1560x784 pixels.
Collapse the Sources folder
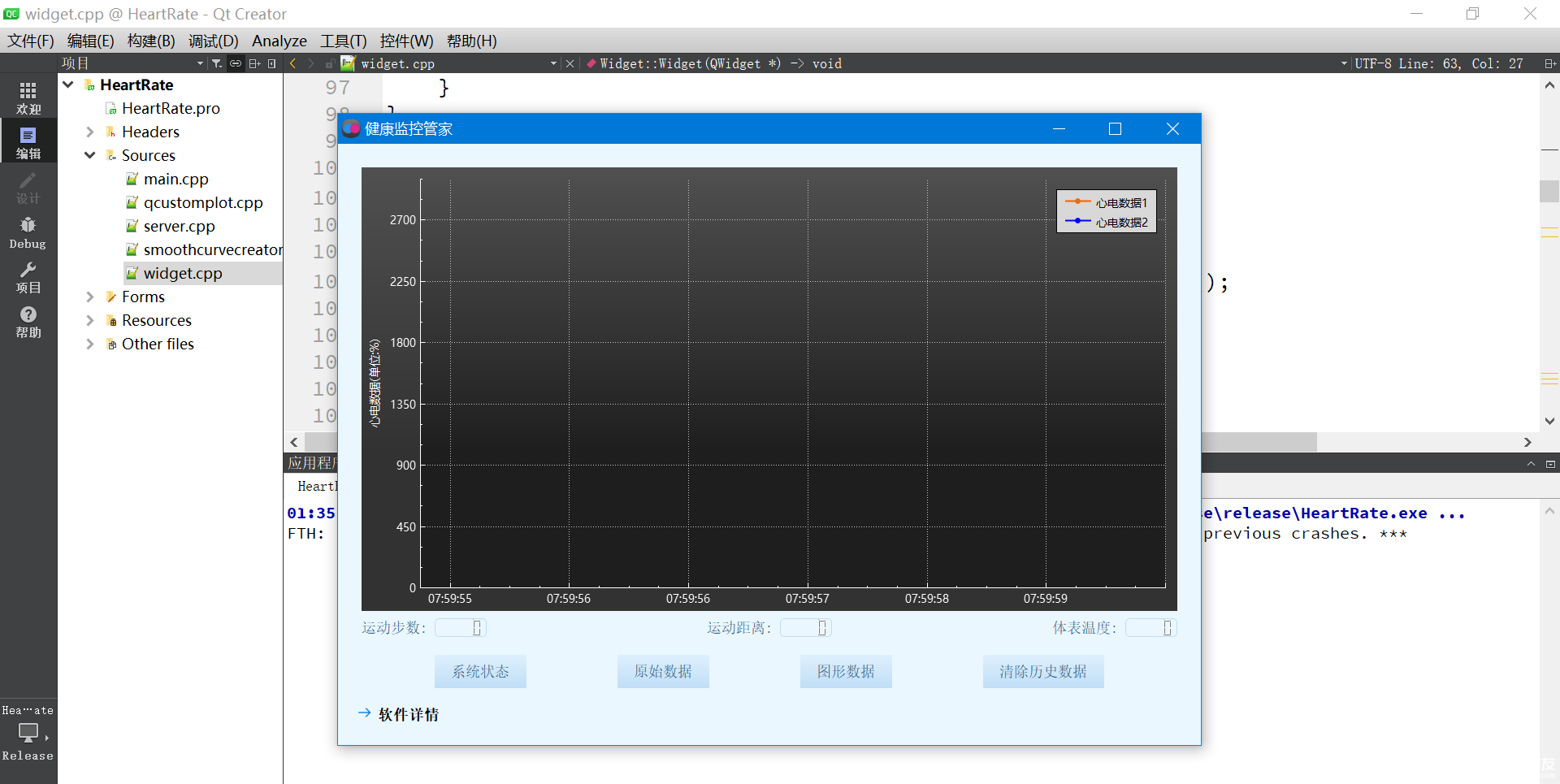click(x=90, y=155)
